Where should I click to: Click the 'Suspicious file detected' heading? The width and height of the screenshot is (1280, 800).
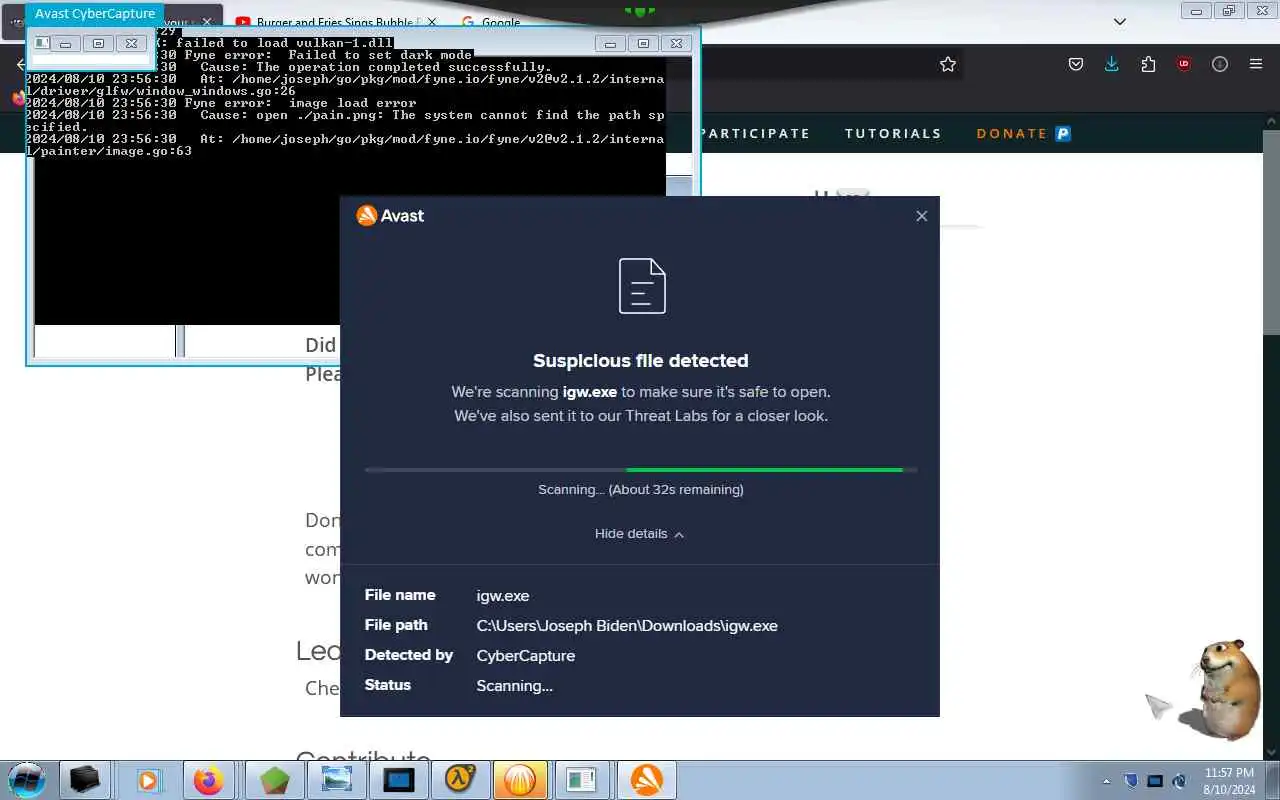pyautogui.click(x=640, y=361)
